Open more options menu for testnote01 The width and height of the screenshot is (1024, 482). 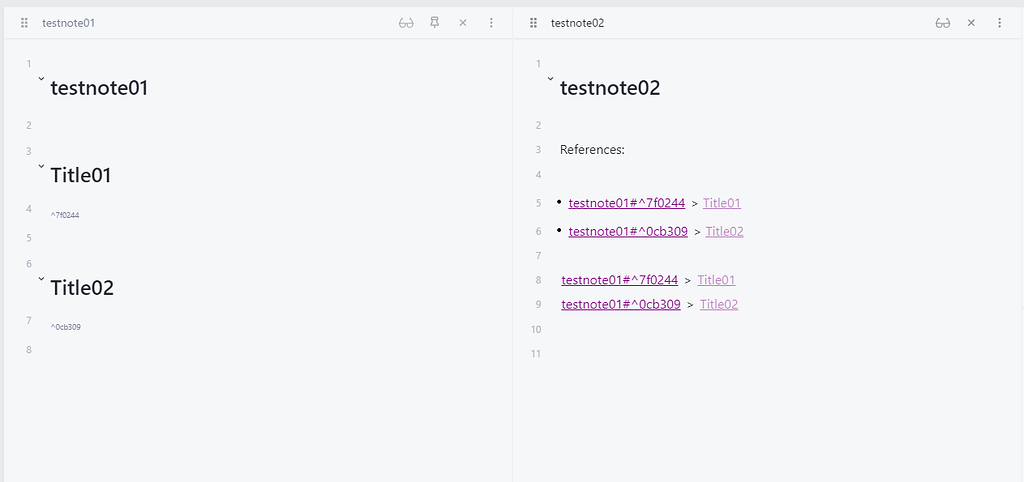coord(491,23)
